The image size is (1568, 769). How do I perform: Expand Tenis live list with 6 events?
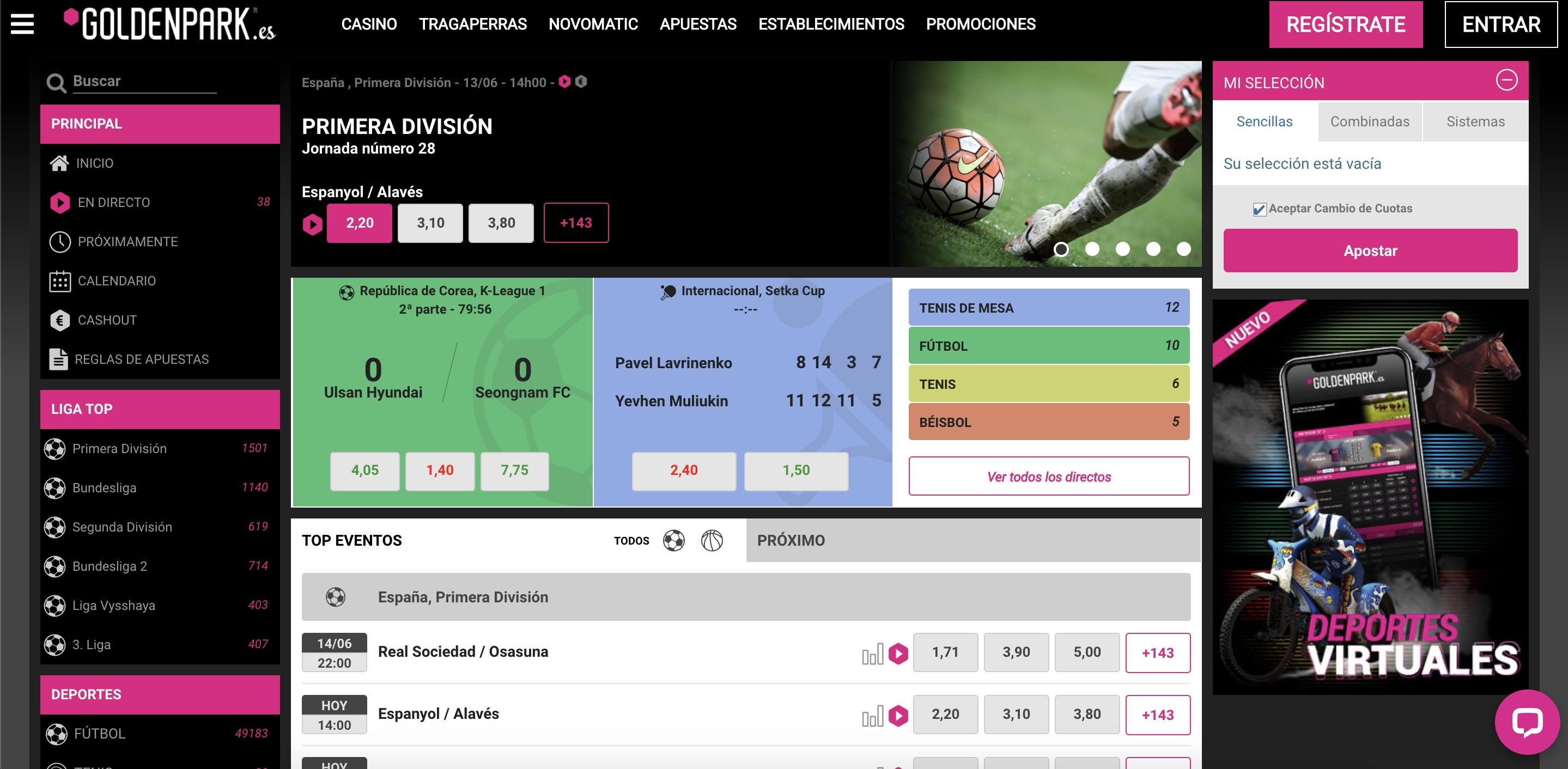(x=1049, y=384)
